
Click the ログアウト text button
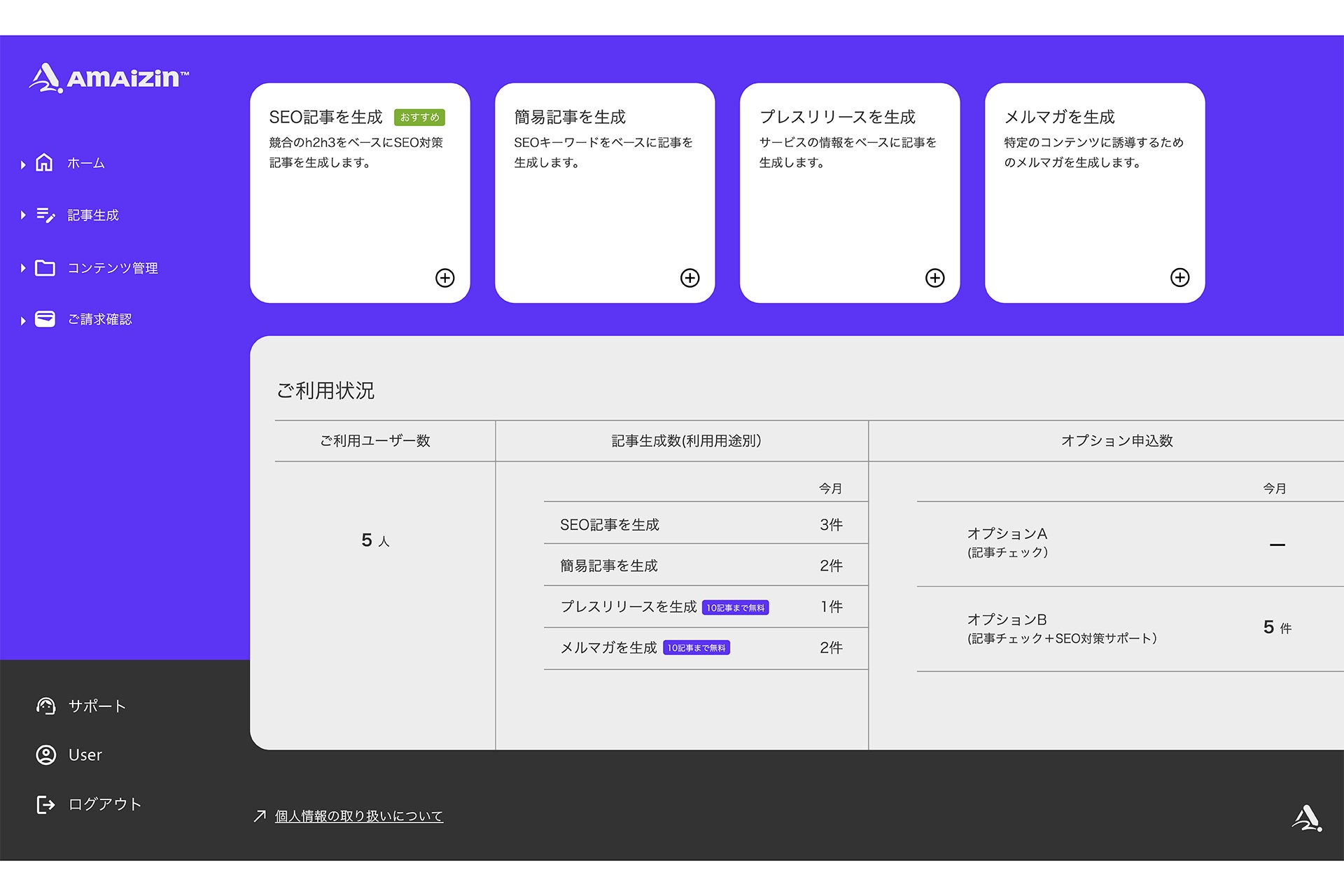105,804
